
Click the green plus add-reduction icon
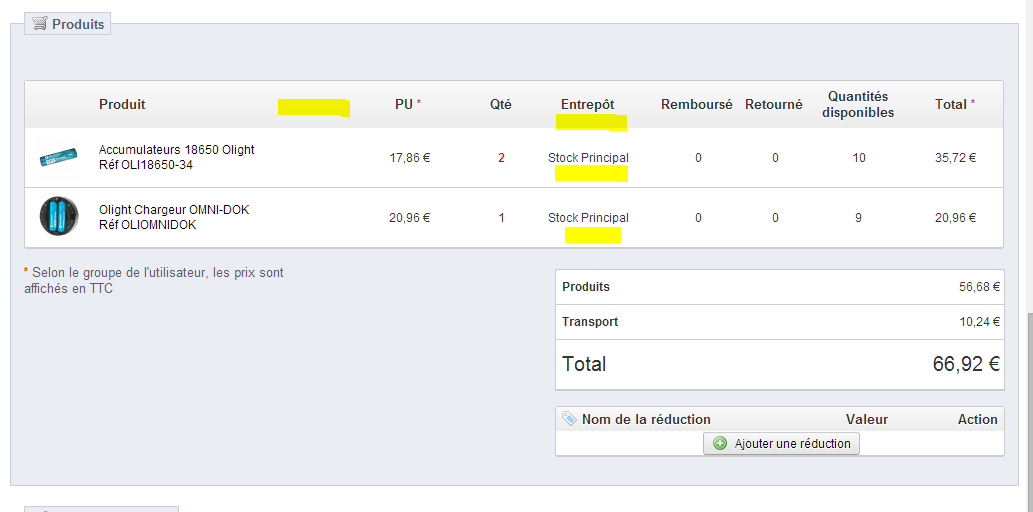coord(720,443)
